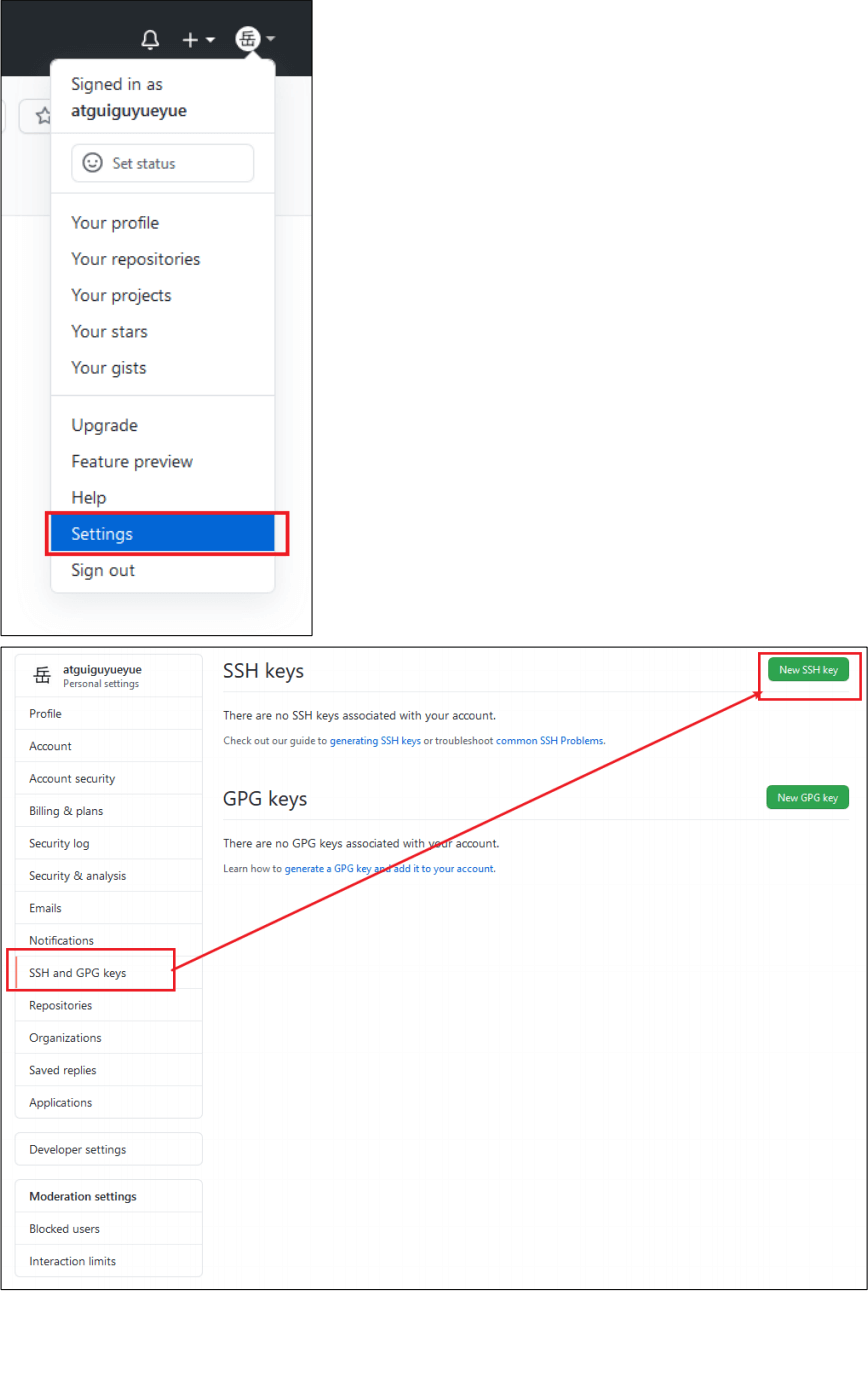Viewport: 868px width, 1395px height.
Task: Open Feature preview menu item
Action: pyautogui.click(x=162, y=461)
